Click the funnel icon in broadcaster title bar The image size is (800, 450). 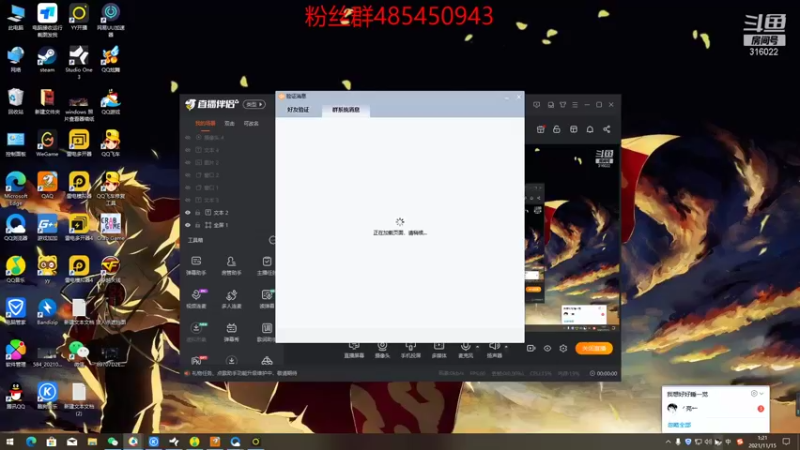click(x=563, y=105)
